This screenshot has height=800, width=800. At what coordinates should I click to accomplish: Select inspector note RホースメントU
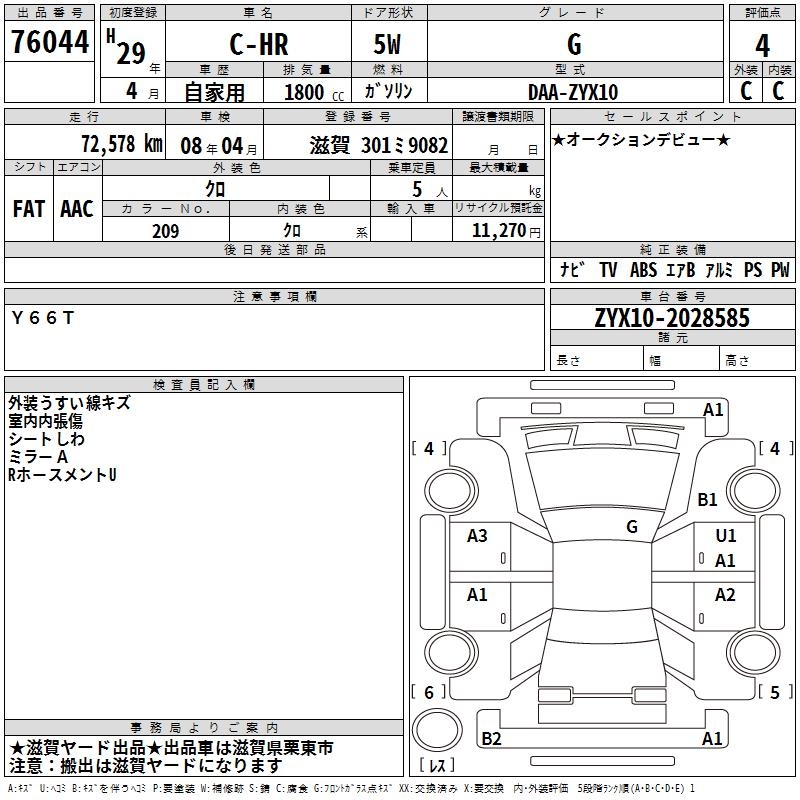(62, 474)
